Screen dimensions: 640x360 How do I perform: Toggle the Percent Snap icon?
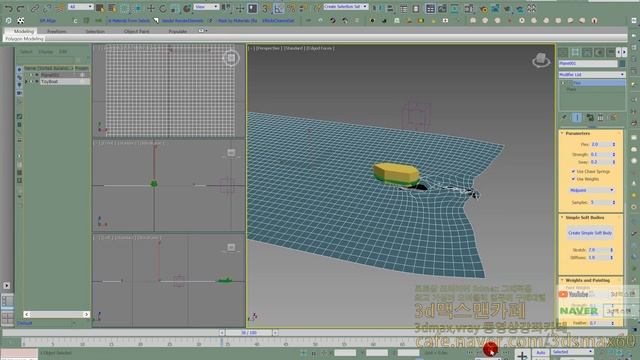[x=291, y=8]
